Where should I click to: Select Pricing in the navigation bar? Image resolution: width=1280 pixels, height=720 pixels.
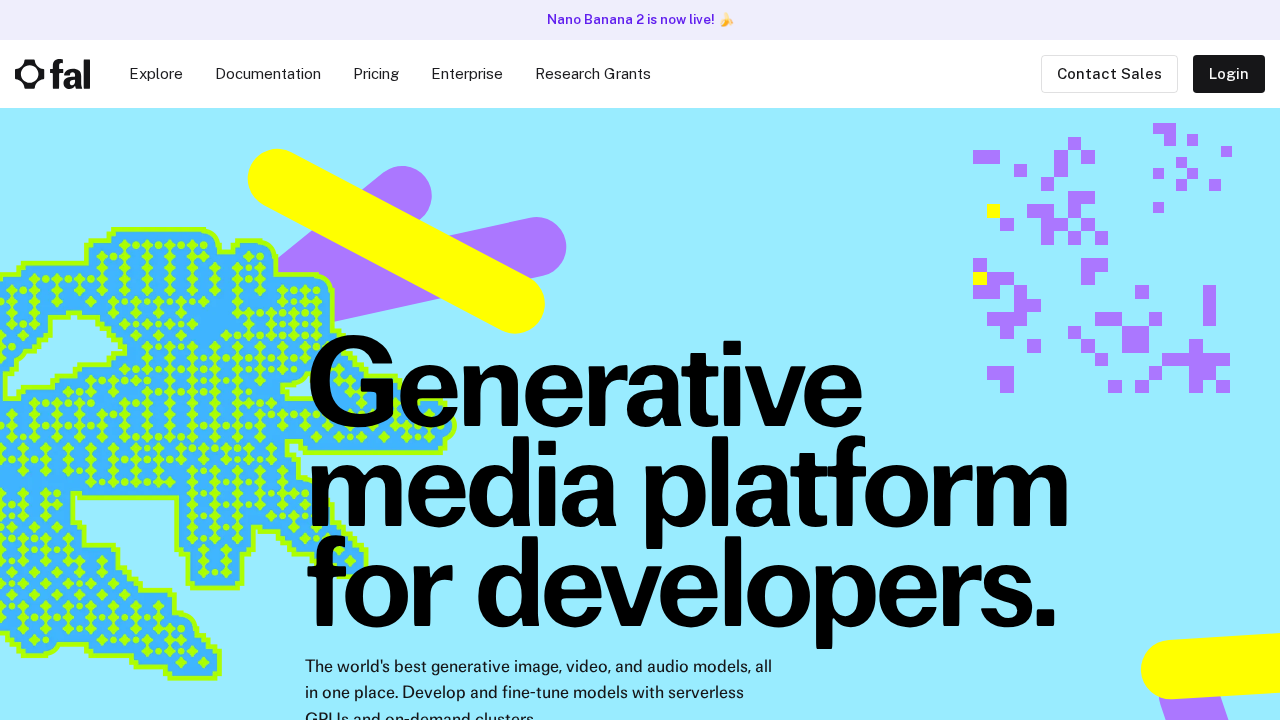376,74
